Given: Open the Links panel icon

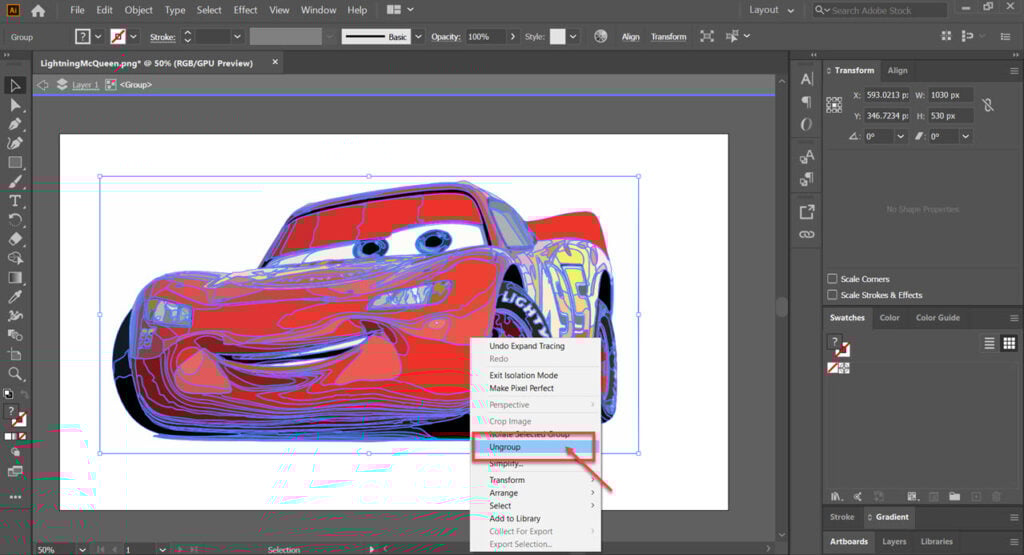Looking at the screenshot, I should click(807, 234).
